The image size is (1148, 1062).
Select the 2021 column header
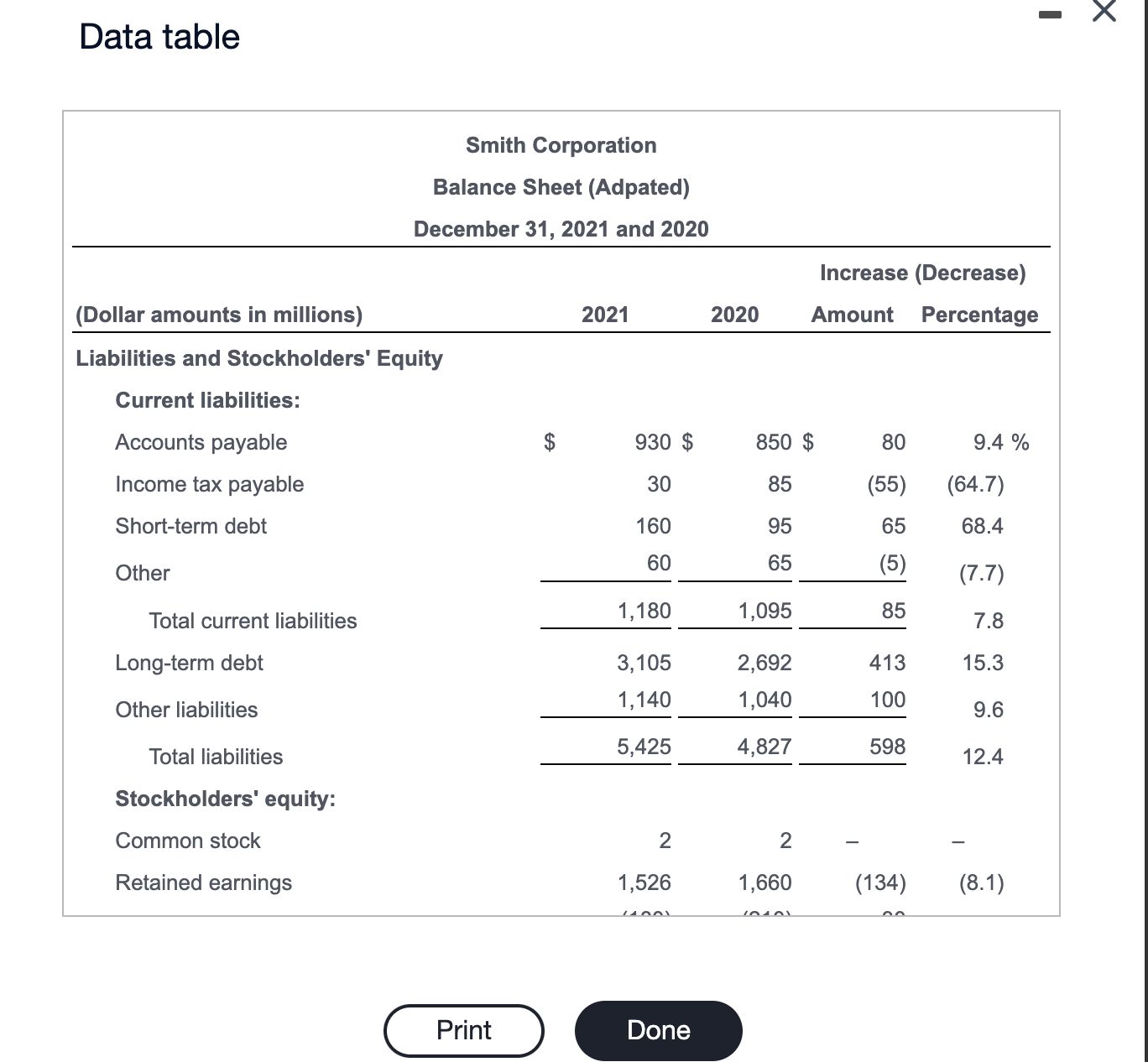coord(604,315)
